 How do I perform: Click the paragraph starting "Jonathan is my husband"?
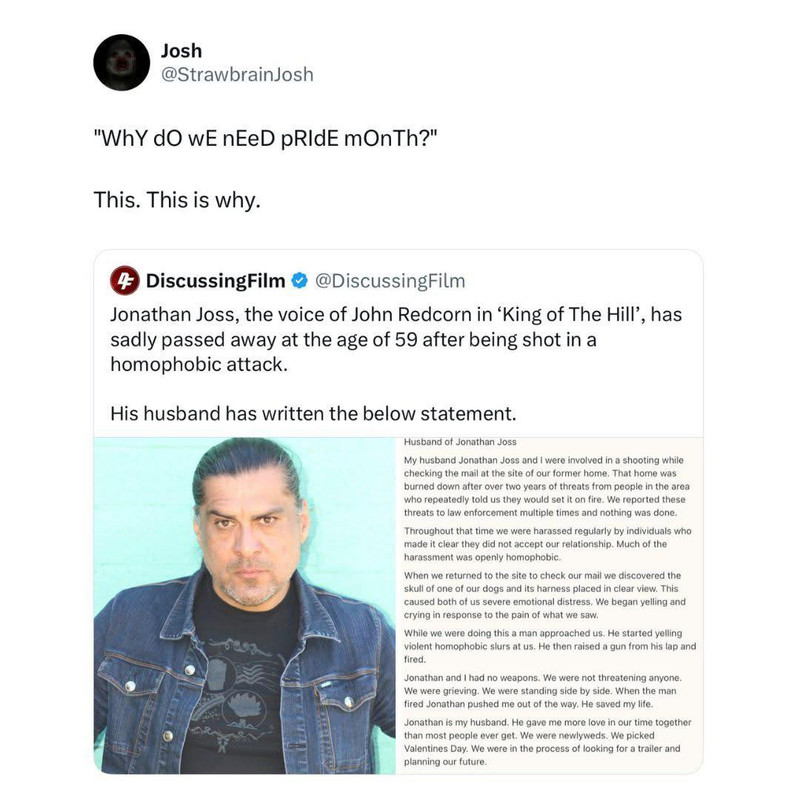pyautogui.click(x=547, y=742)
